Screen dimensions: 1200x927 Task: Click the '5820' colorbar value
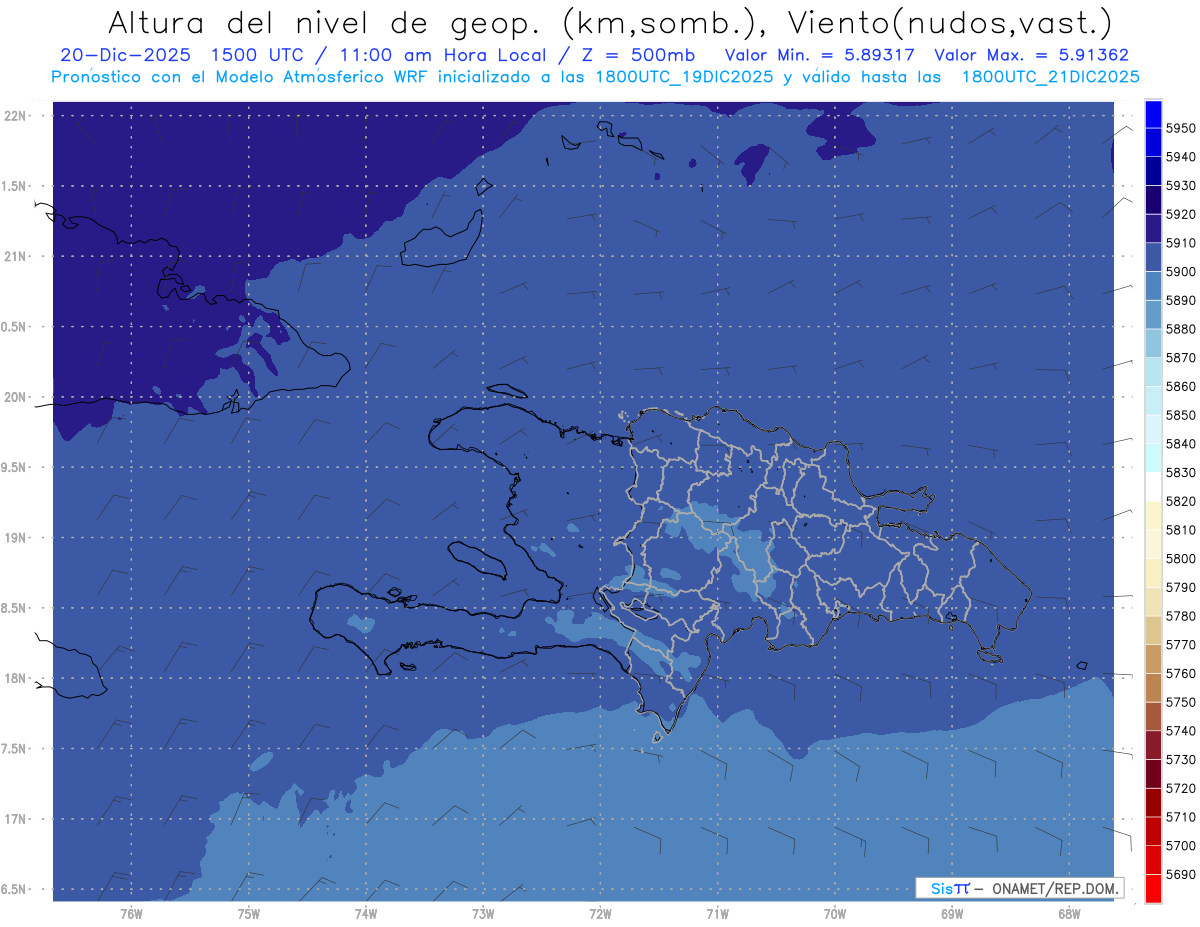tap(1180, 501)
